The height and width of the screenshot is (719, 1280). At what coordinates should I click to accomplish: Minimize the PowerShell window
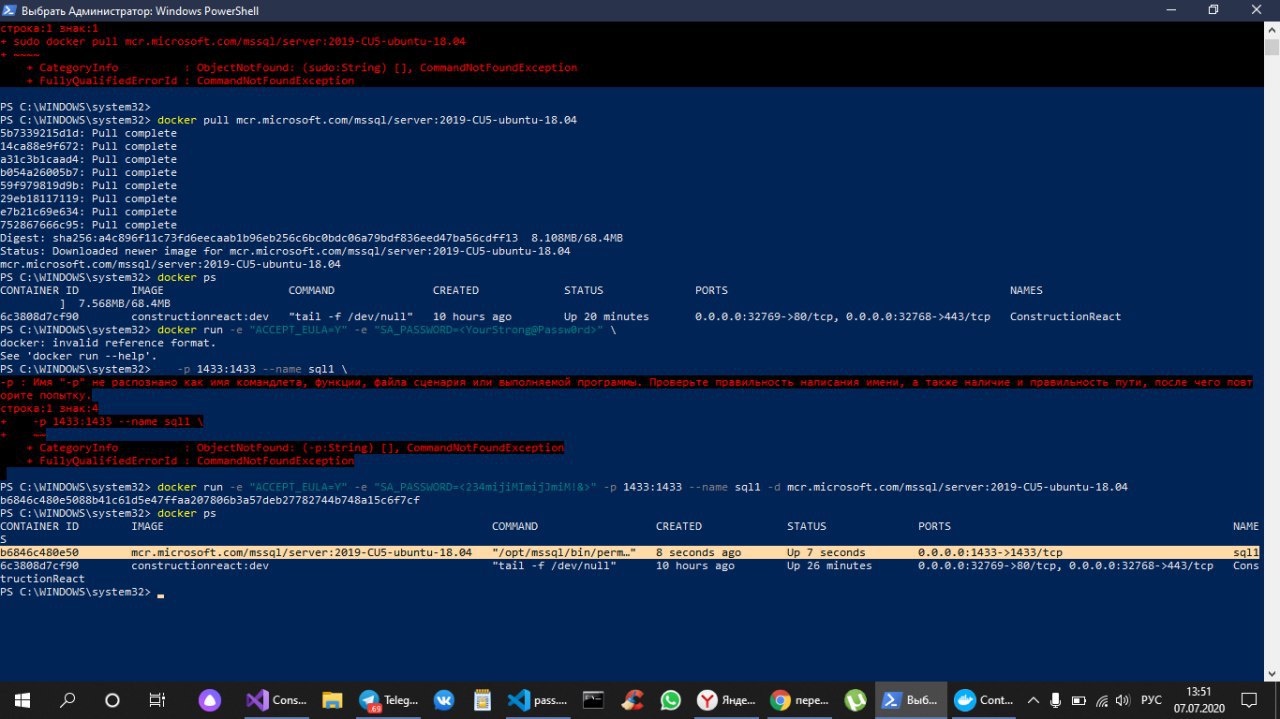tap(1170, 10)
